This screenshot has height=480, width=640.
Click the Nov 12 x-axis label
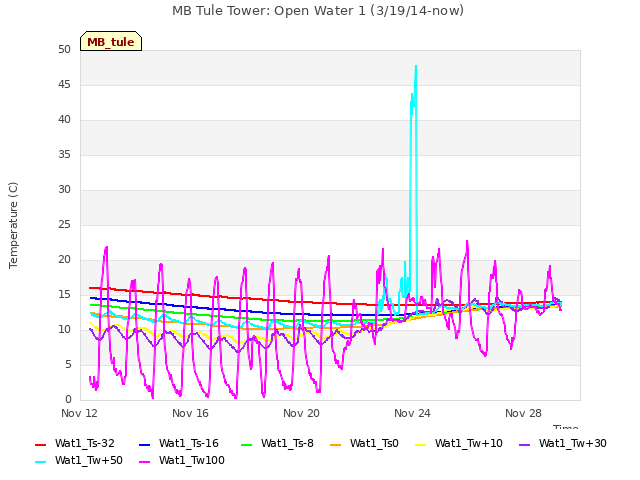(80, 413)
